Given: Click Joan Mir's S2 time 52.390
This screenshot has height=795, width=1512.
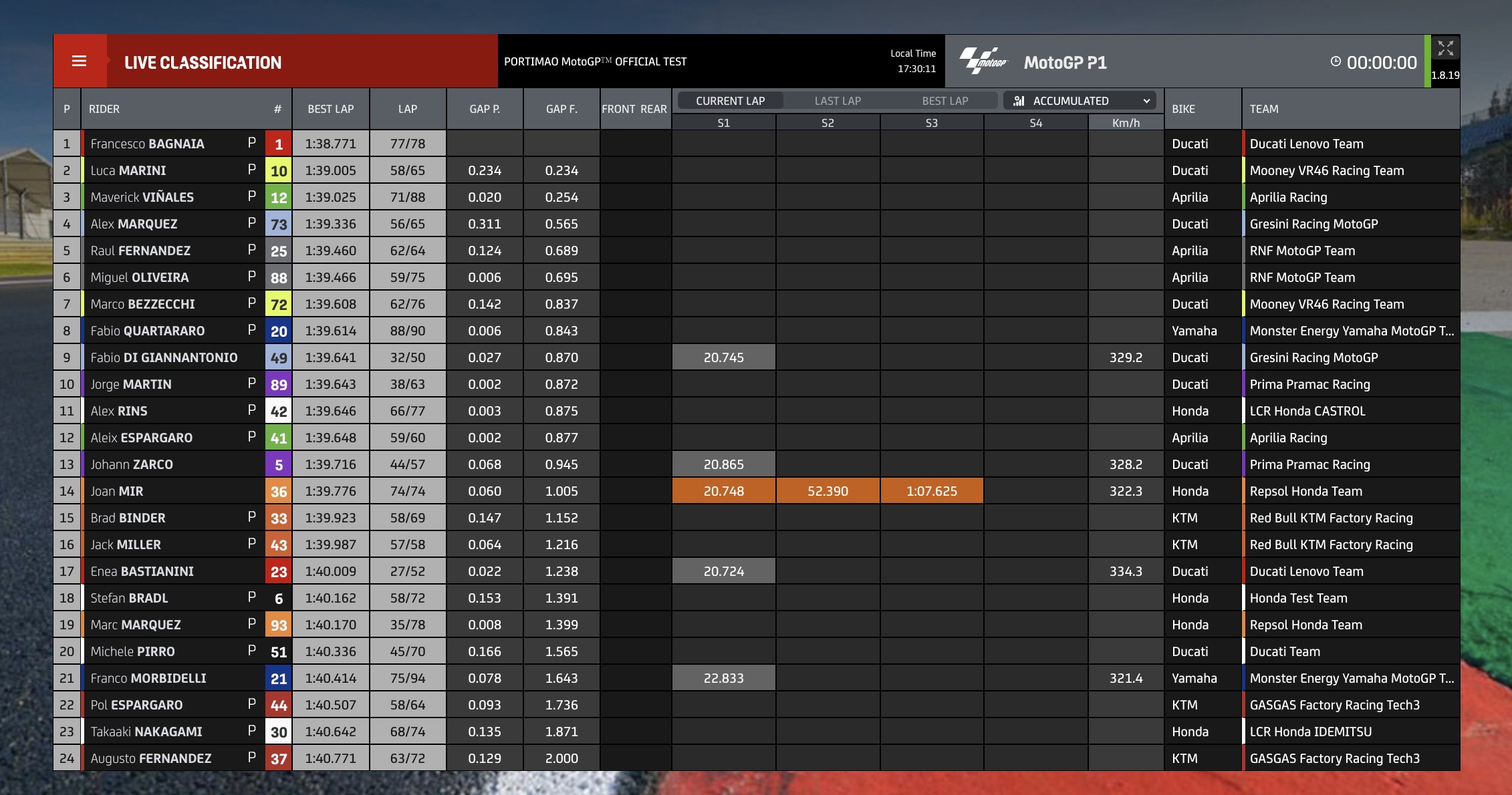Looking at the screenshot, I should click(828, 491).
